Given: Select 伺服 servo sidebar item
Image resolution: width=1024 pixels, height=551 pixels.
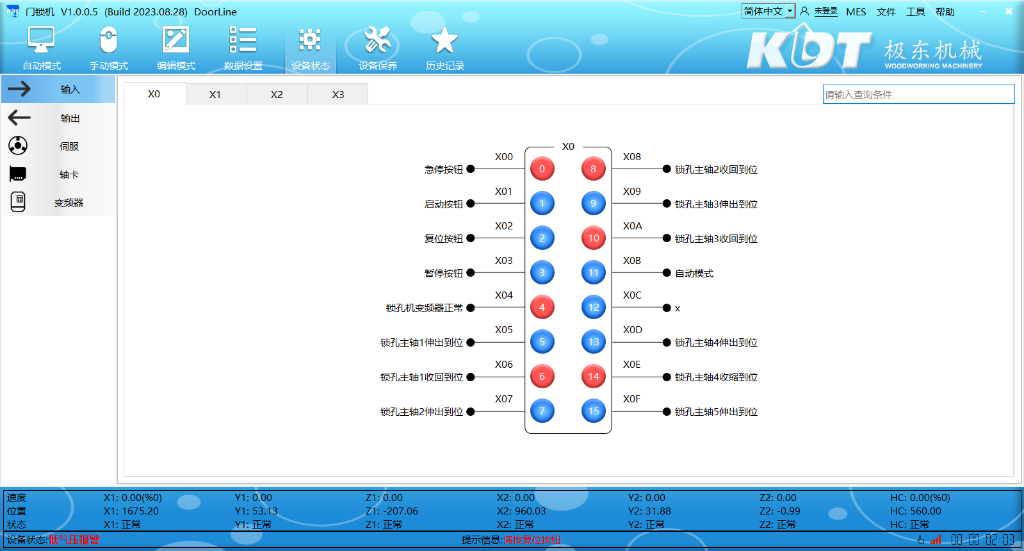Looking at the screenshot, I should coord(58,146).
